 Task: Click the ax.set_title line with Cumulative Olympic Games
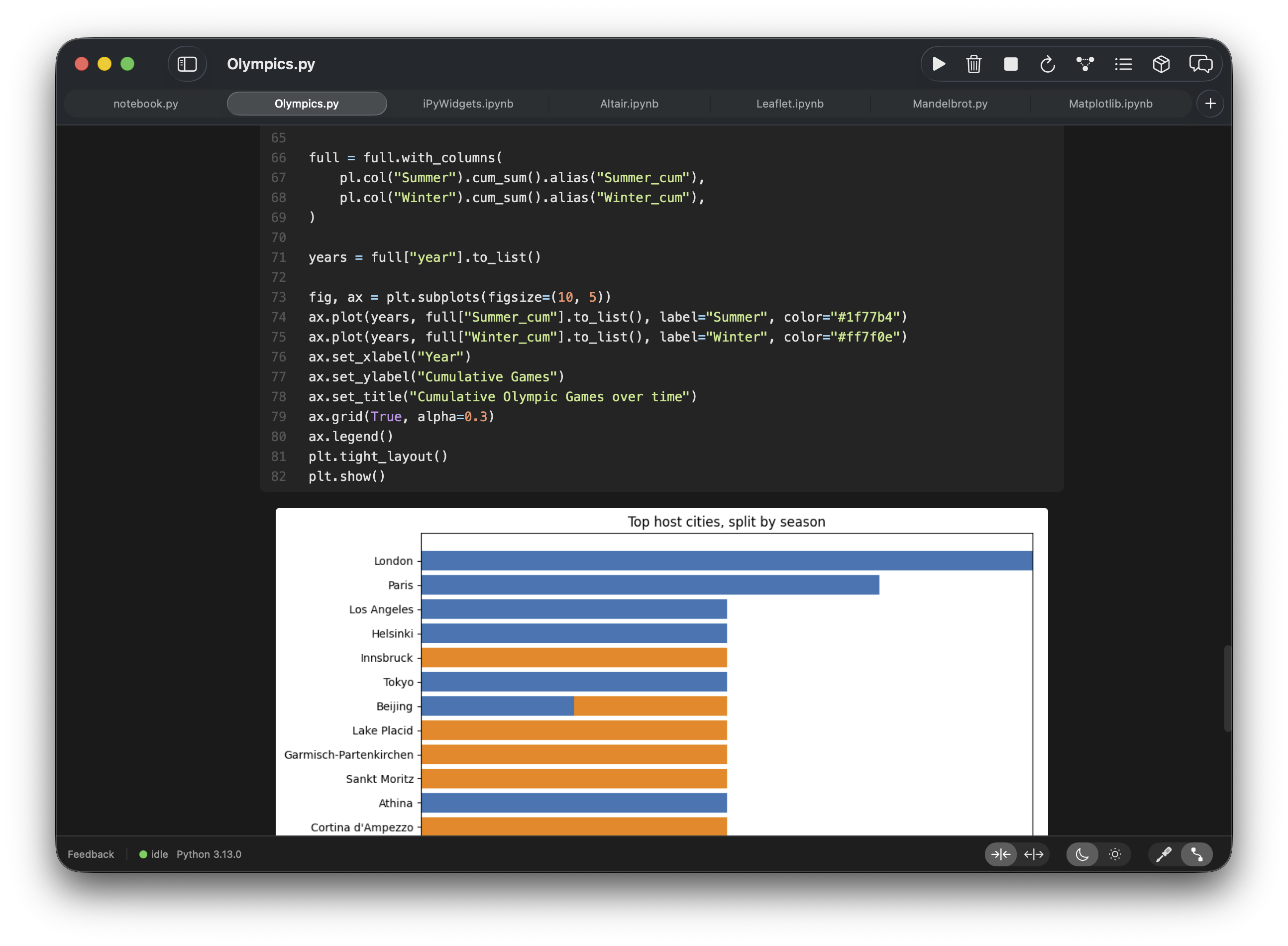503,397
